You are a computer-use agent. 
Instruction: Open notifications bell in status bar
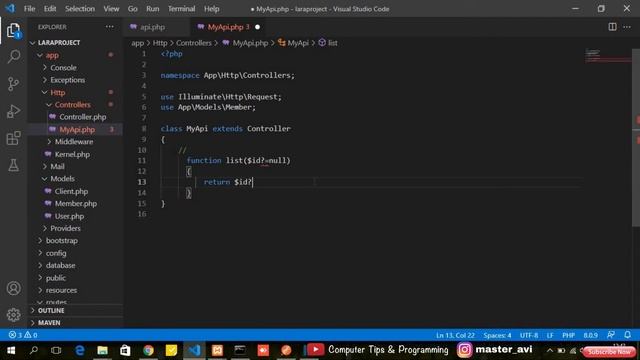click(x=628, y=335)
